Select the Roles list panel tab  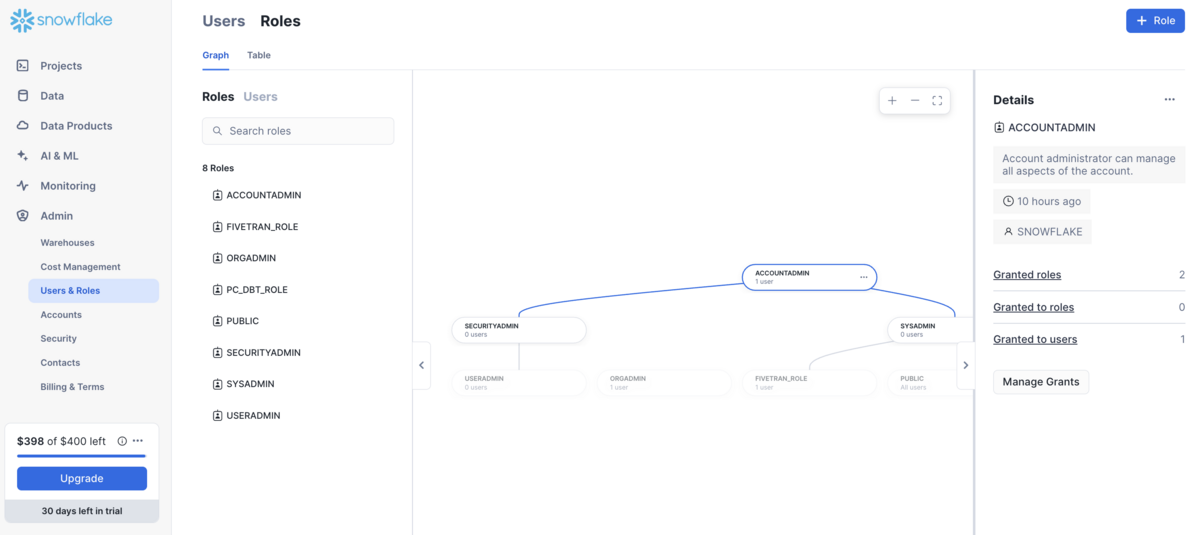pyautogui.click(x=218, y=97)
